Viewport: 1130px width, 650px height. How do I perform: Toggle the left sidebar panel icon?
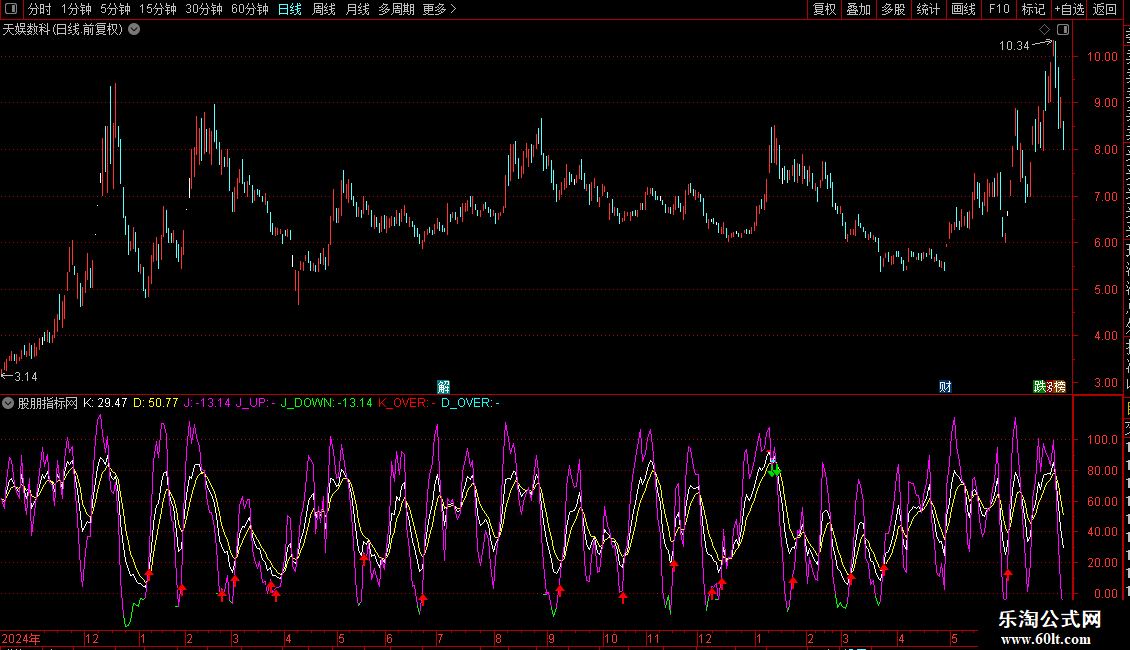coord(11,9)
